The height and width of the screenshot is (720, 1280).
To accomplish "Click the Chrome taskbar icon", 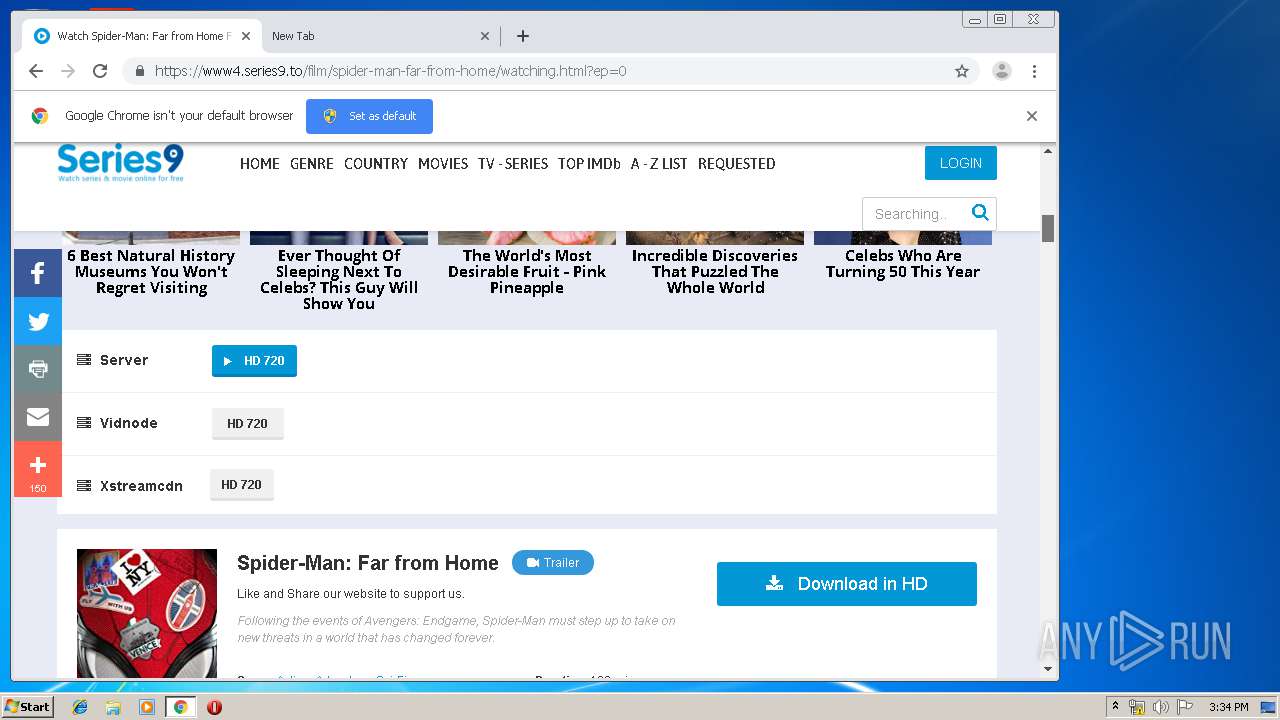I will click(x=180, y=707).
